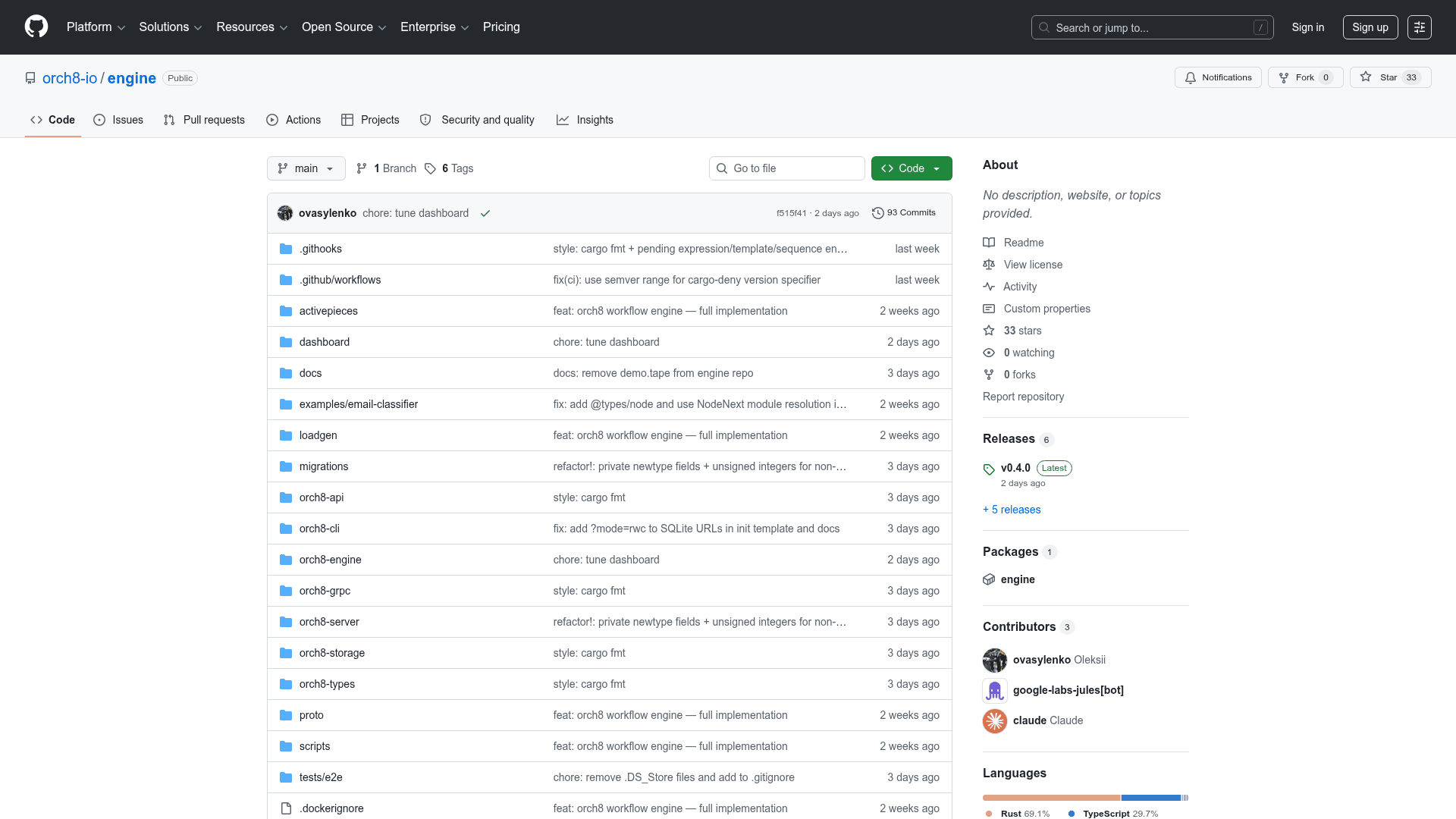
Task: Open the f515f41 commit hash
Action: tap(791, 213)
